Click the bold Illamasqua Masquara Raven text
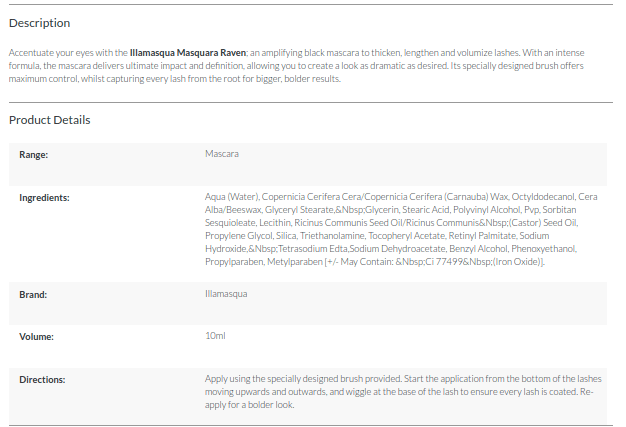 188,52
